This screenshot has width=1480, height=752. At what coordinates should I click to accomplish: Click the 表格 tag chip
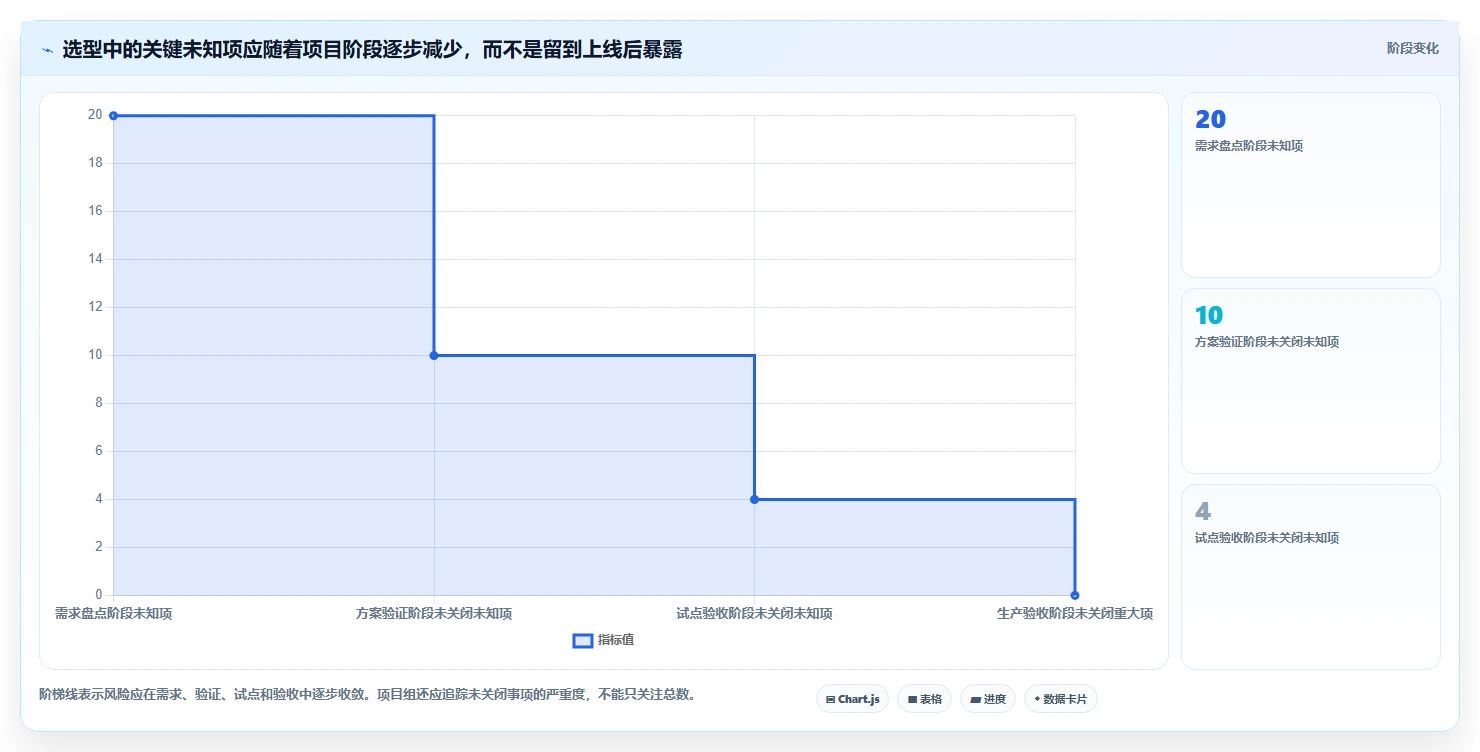click(x=924, y=699)
